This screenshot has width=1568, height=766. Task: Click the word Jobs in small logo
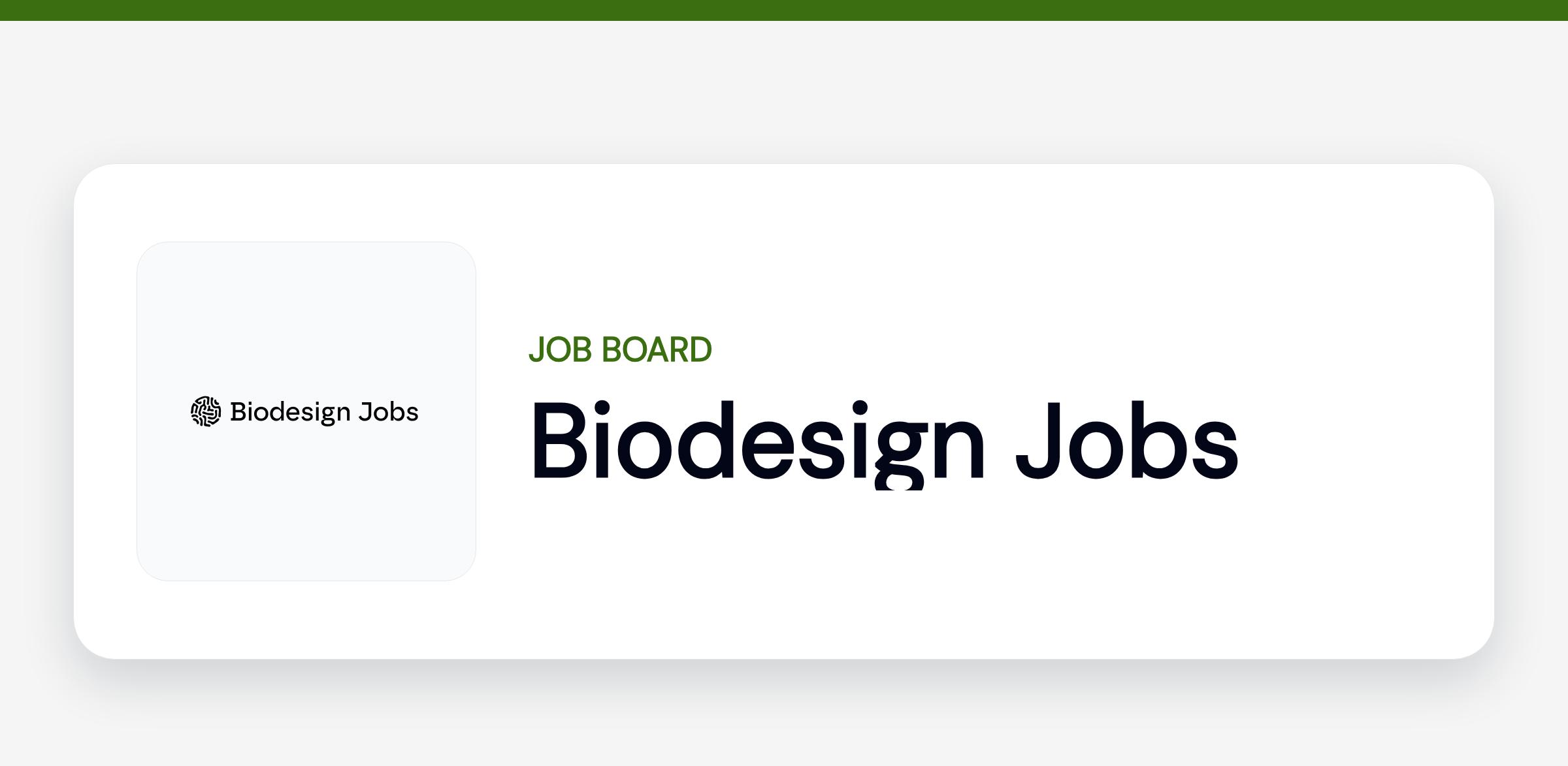click(x=389, y=411)
